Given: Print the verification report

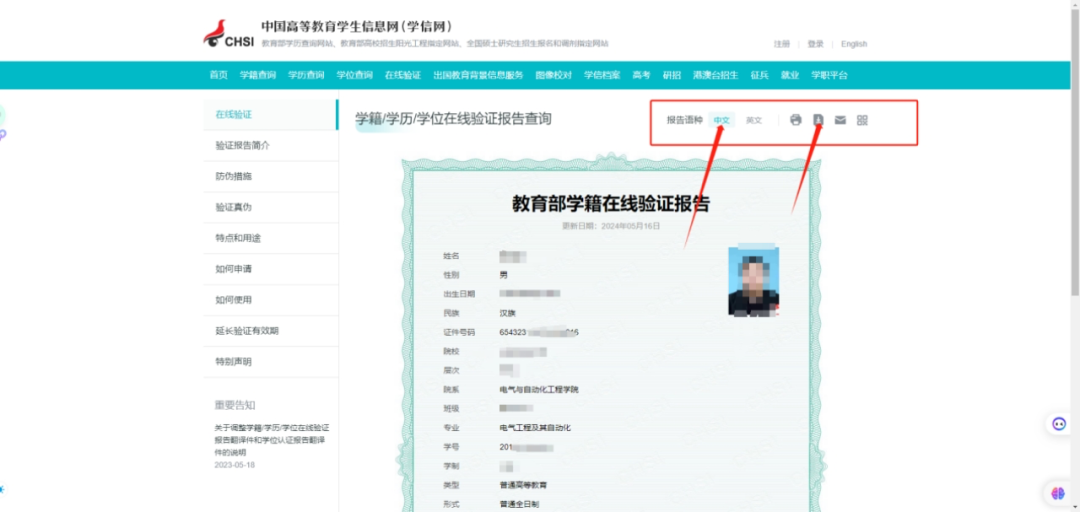Looking at the screenshot, I should 796,120.
